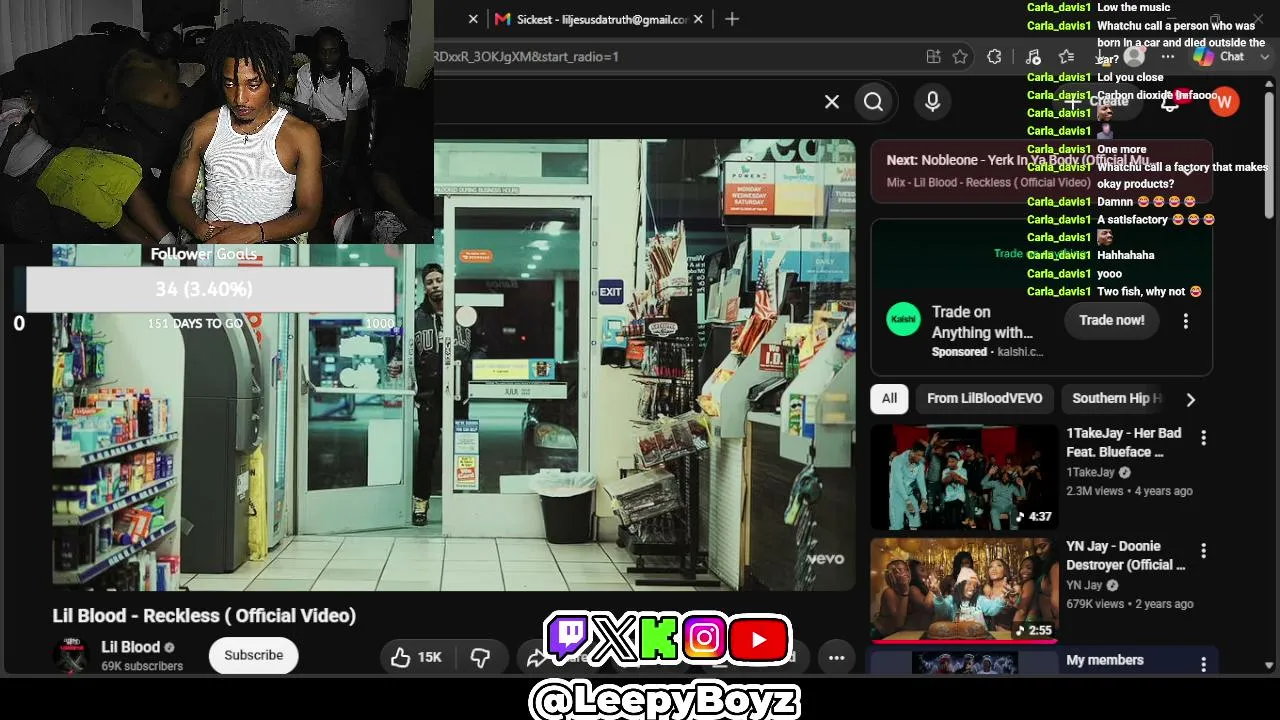This screenshot has width=1280, height=720.
Task: Share the video using the share arrow
Action: 538,657
